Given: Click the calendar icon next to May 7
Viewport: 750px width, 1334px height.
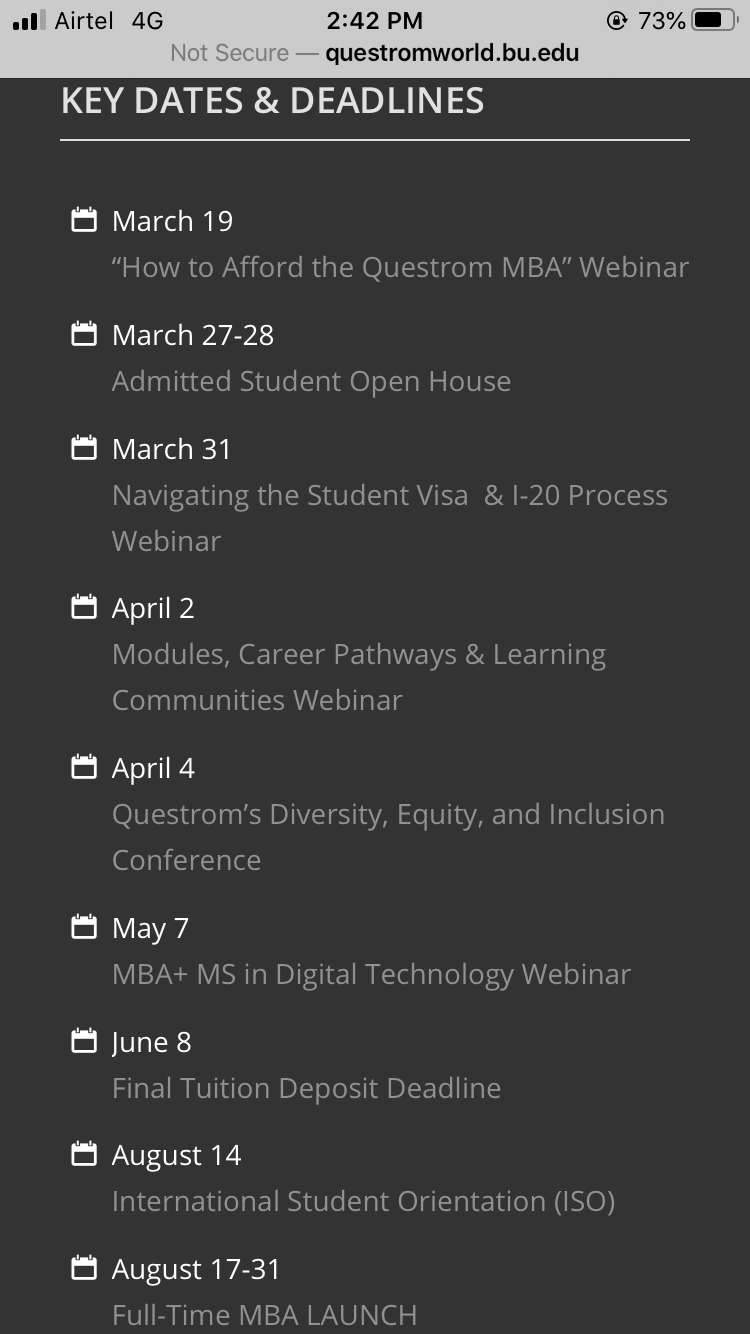Looking at the screenshot, I should click(84, 927).
